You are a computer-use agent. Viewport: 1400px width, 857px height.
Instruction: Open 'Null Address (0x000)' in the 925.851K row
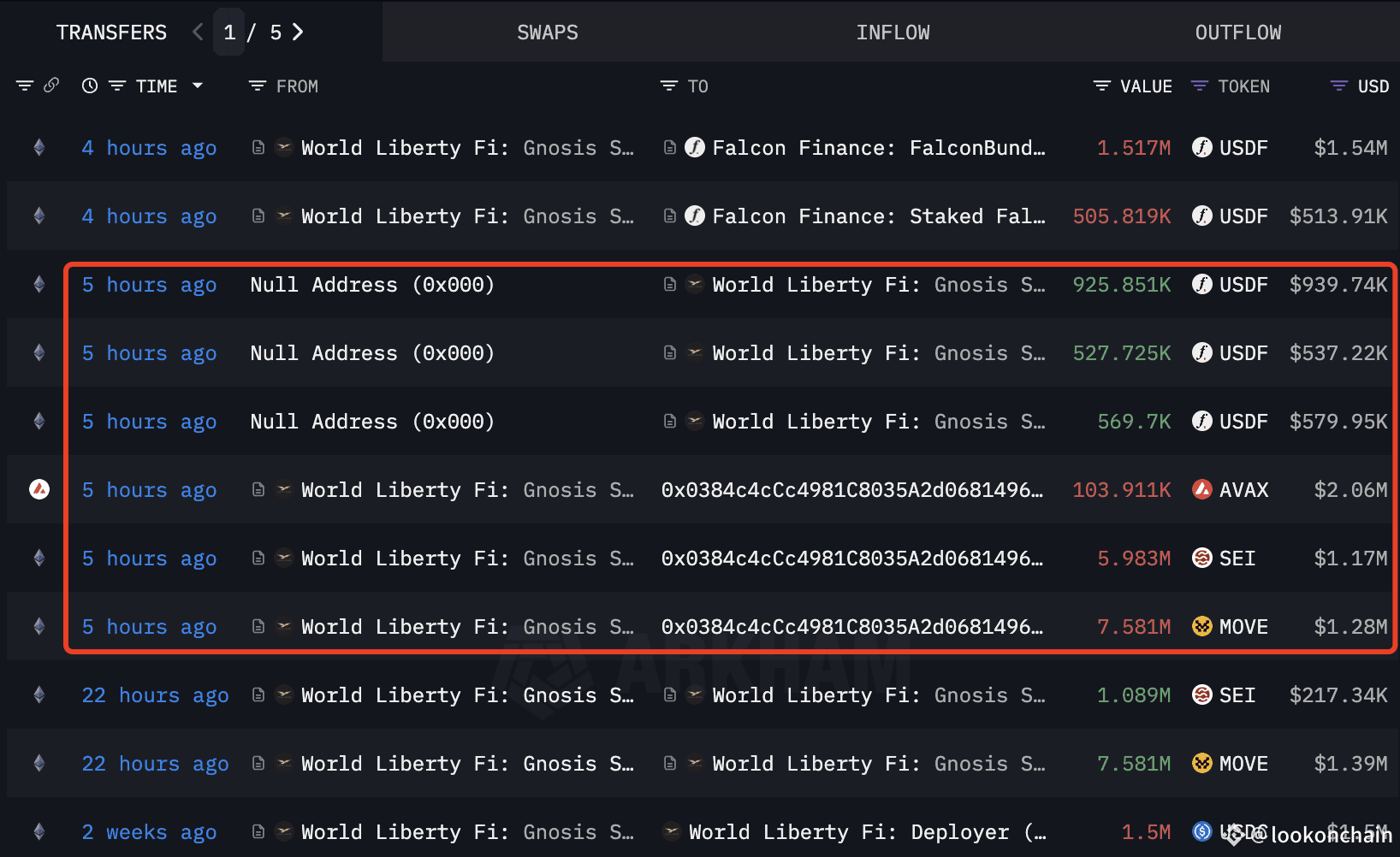pyautogui.click(x=372, y=285)
